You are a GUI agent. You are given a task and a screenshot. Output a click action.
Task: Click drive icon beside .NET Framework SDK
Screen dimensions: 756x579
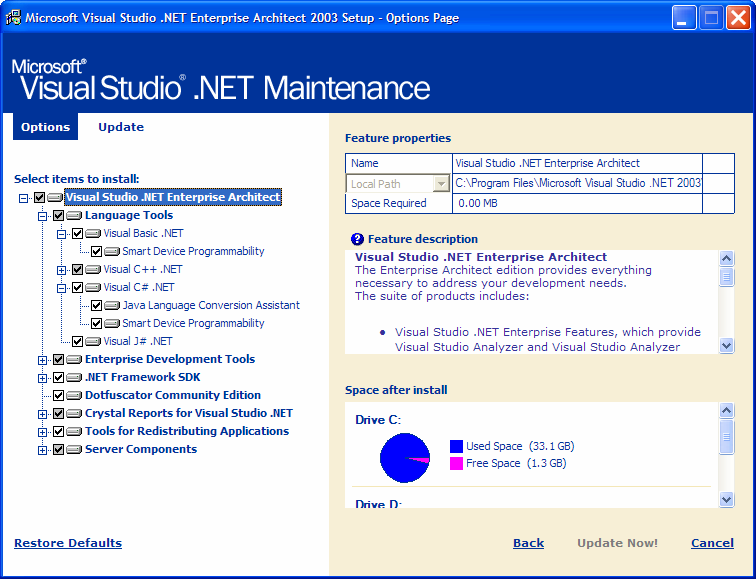74,377
